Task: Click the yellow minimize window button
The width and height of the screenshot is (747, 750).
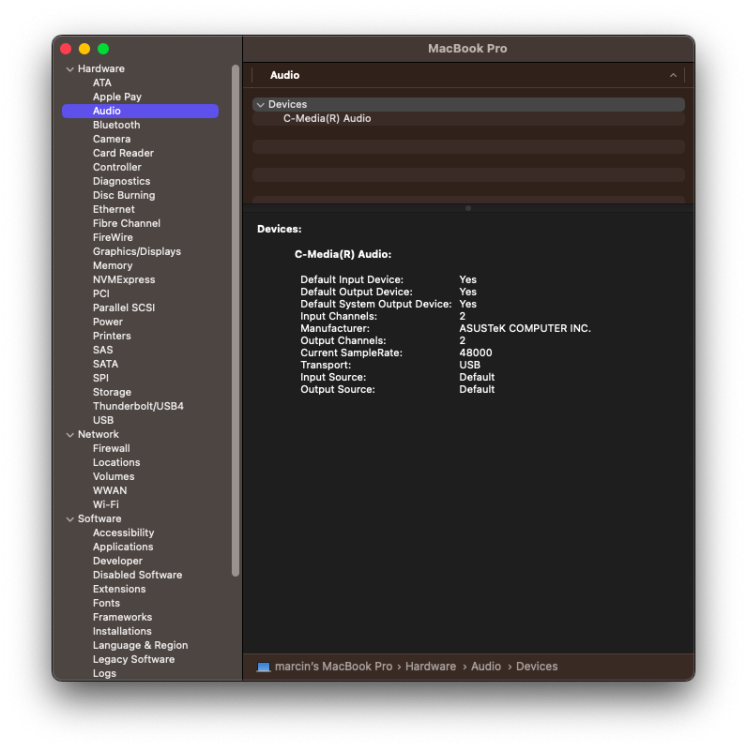Action: 85,49
